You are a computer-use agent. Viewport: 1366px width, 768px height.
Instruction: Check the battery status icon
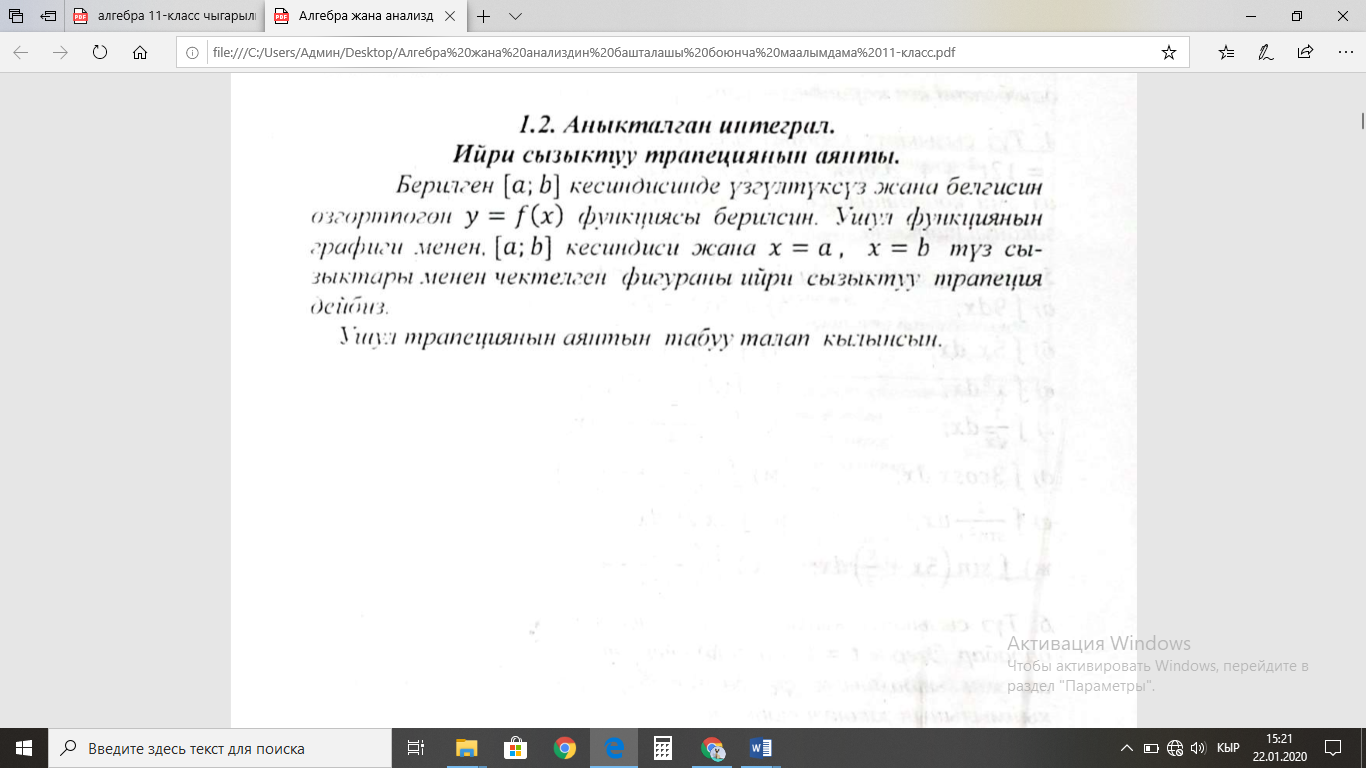pos(1151,748)
